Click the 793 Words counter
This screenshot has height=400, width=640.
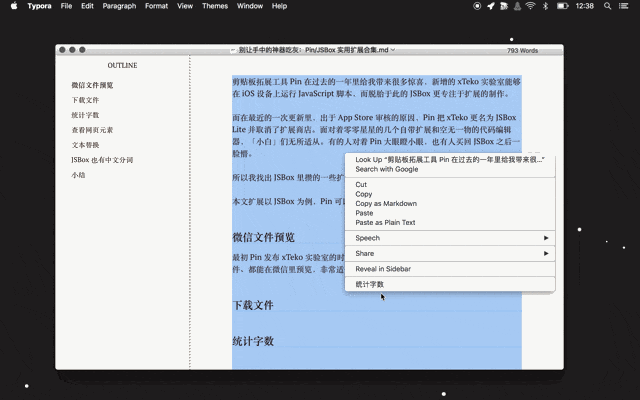[522, 49]
